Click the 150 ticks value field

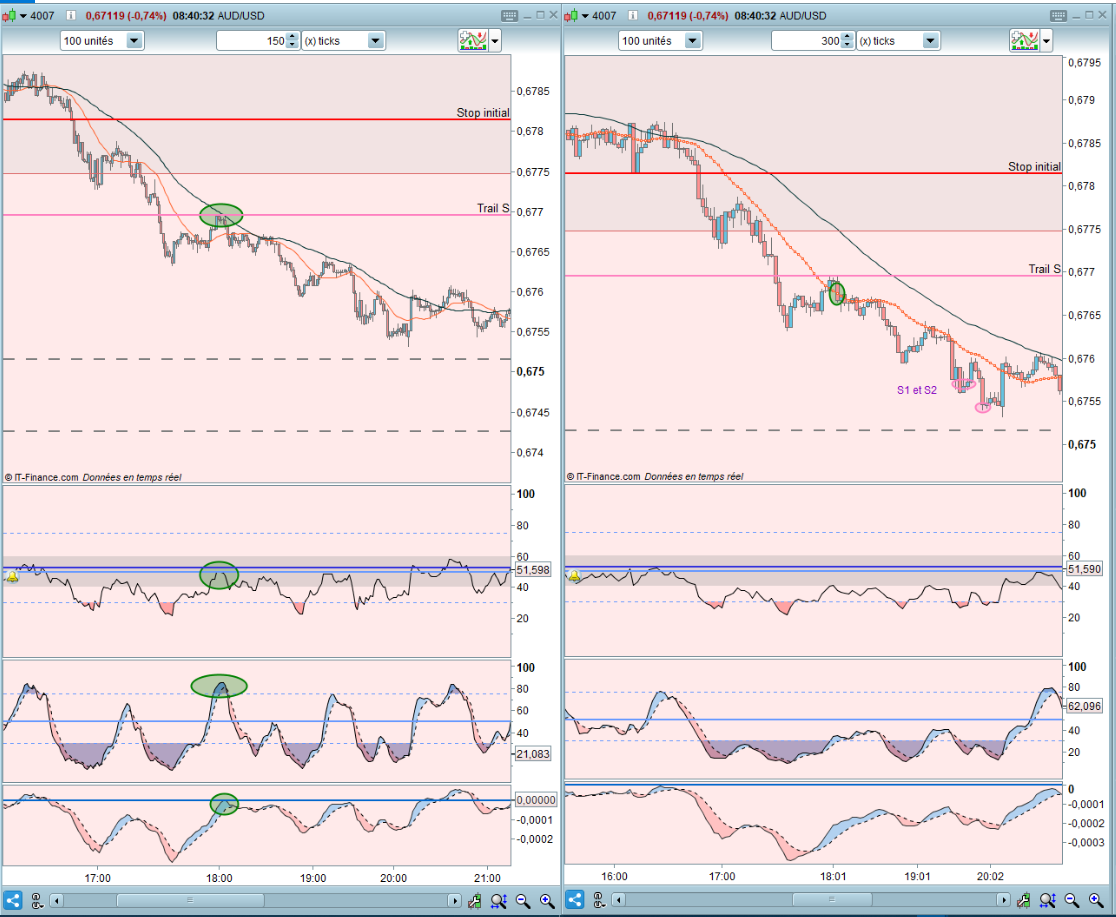click(x=251, y=41)
